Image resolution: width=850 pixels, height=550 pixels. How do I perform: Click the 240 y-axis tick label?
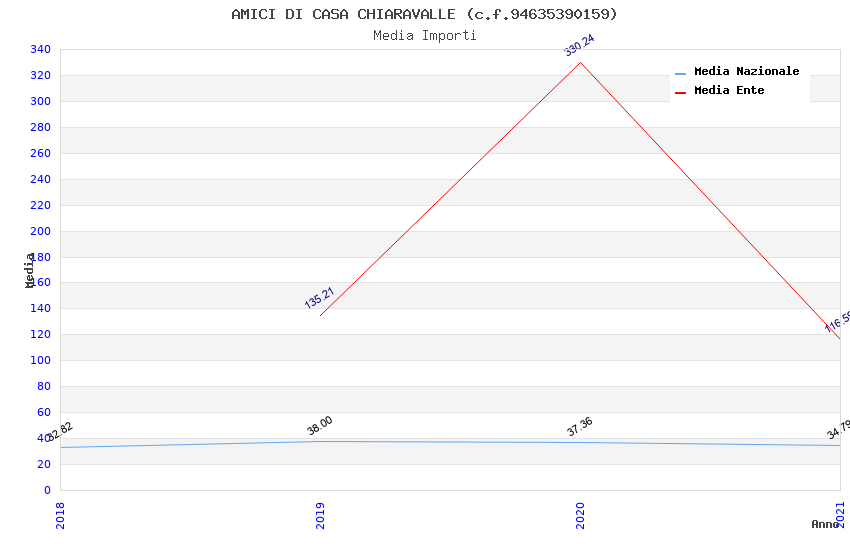tap(41, 179)
